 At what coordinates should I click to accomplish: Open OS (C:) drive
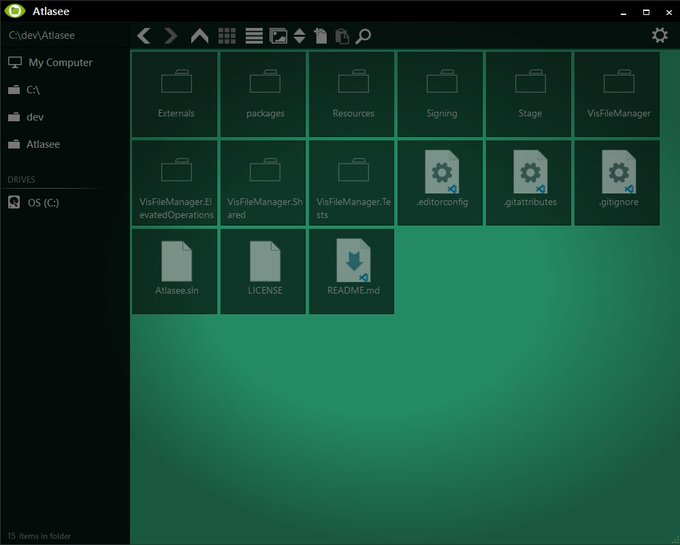point(34,202)
